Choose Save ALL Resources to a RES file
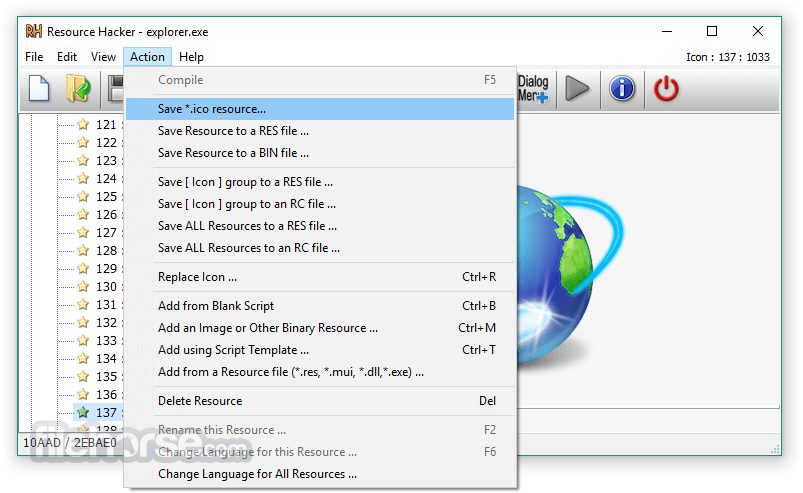This screenshot has width=803, height=493. 320,226
